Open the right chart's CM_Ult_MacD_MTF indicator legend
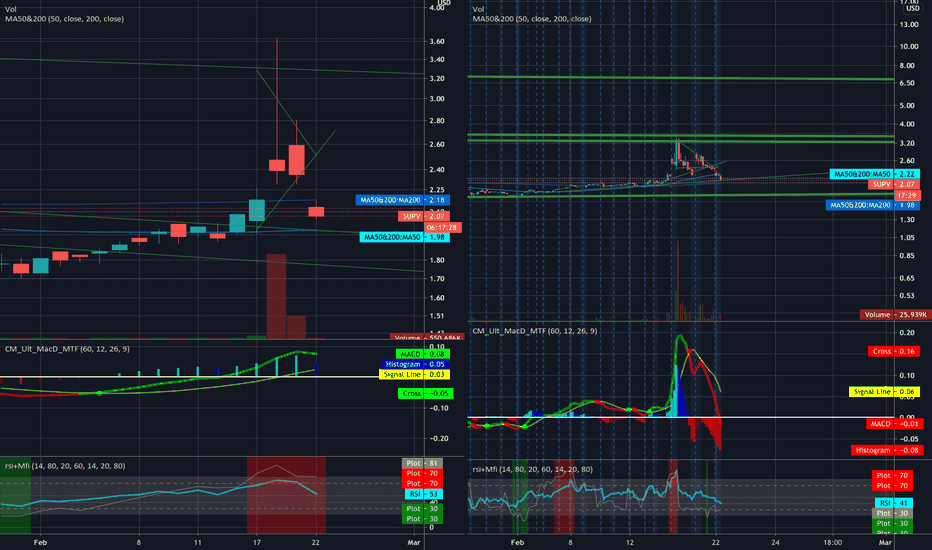Viewport: 932px width, 550px height. pyautogui.click(x=534, y=331)
